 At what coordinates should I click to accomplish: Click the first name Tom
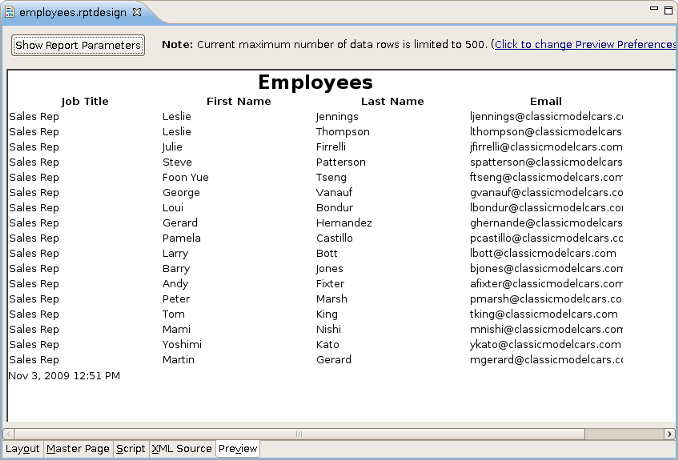(x=173, y=314)
